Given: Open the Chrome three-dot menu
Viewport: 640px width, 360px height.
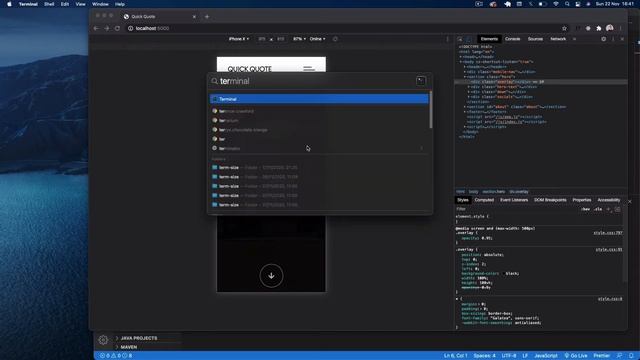Looking at the screenshot, I should click(620, 28).
